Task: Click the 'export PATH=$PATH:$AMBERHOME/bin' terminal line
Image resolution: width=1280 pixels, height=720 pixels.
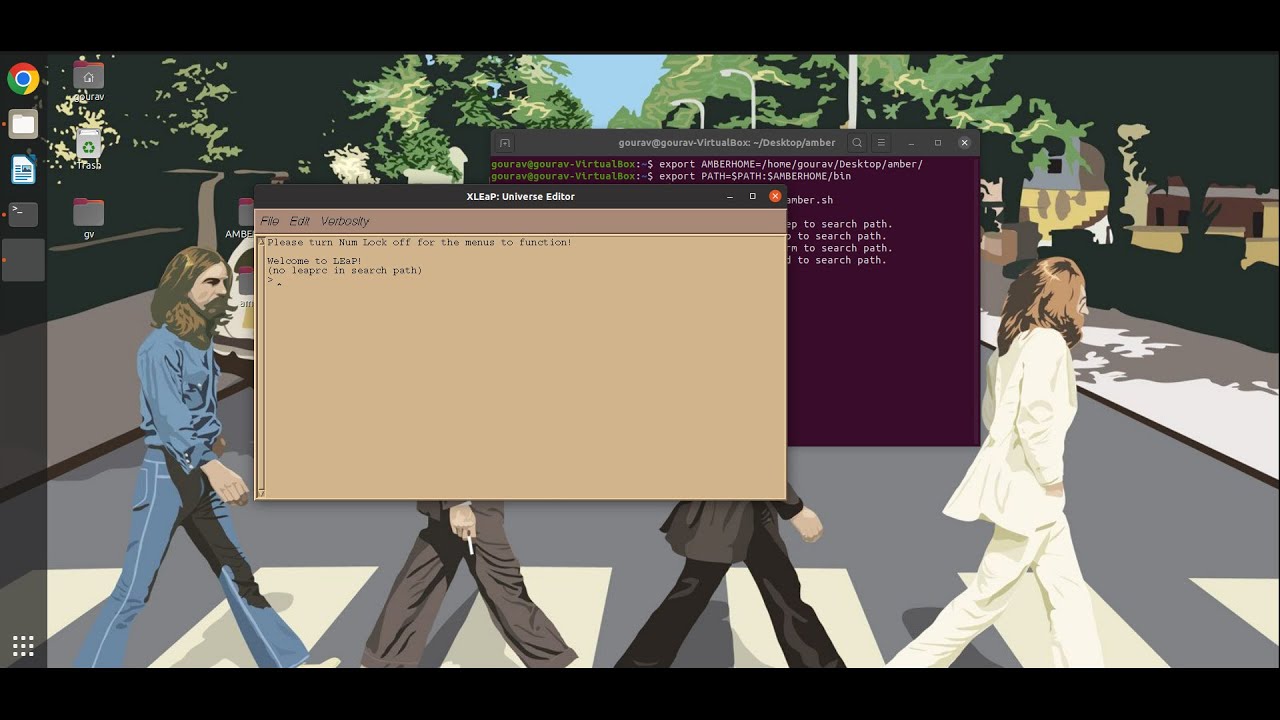Action: coord(671,176)
